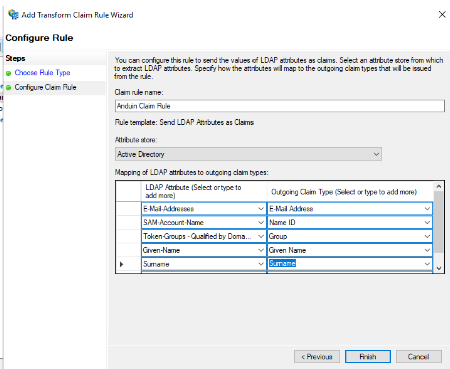This screenshot has width=450, height=369.
Task: Click the LDAP Attribute column header
Action: point(204,191)
